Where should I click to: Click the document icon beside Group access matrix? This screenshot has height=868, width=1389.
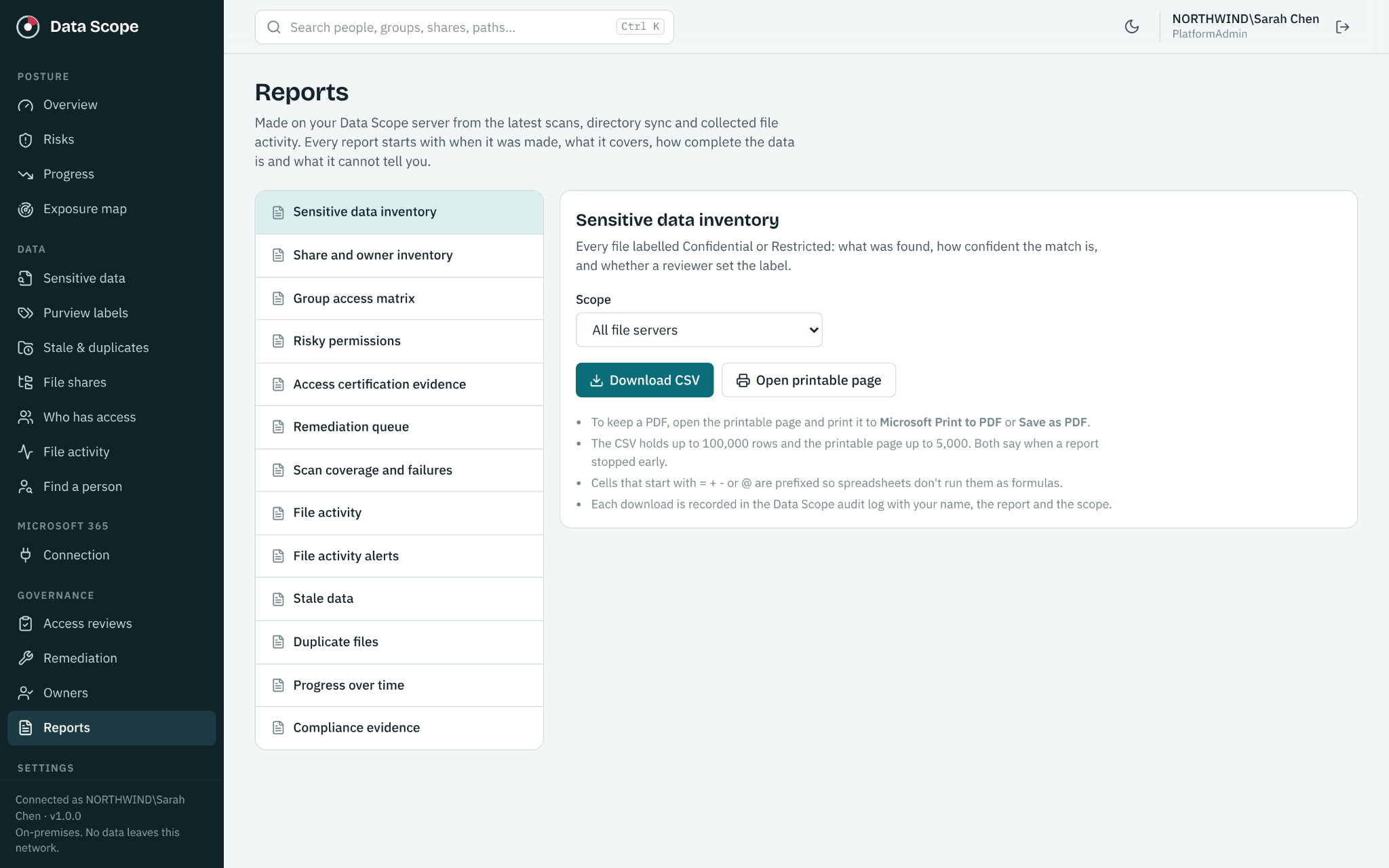278,298
